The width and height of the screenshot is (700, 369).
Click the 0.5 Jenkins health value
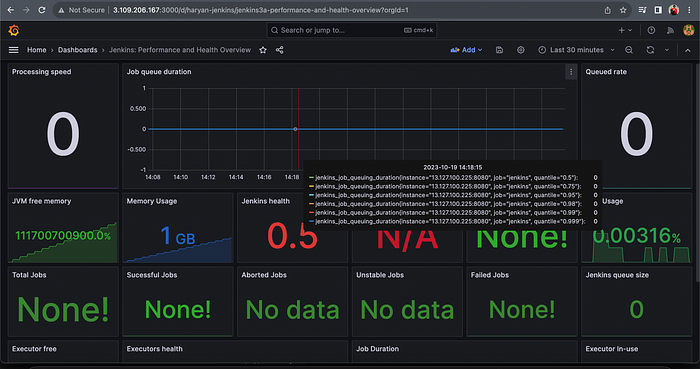coord(292,236)
